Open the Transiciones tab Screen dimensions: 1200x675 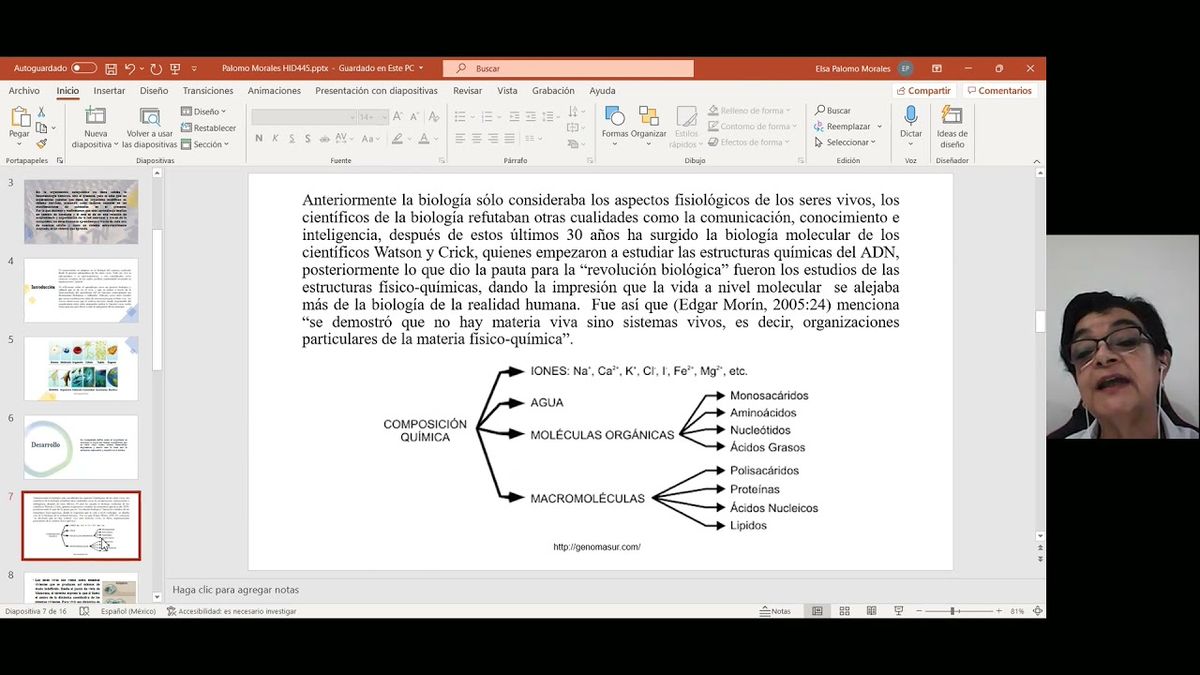click(x=208, y=91)
